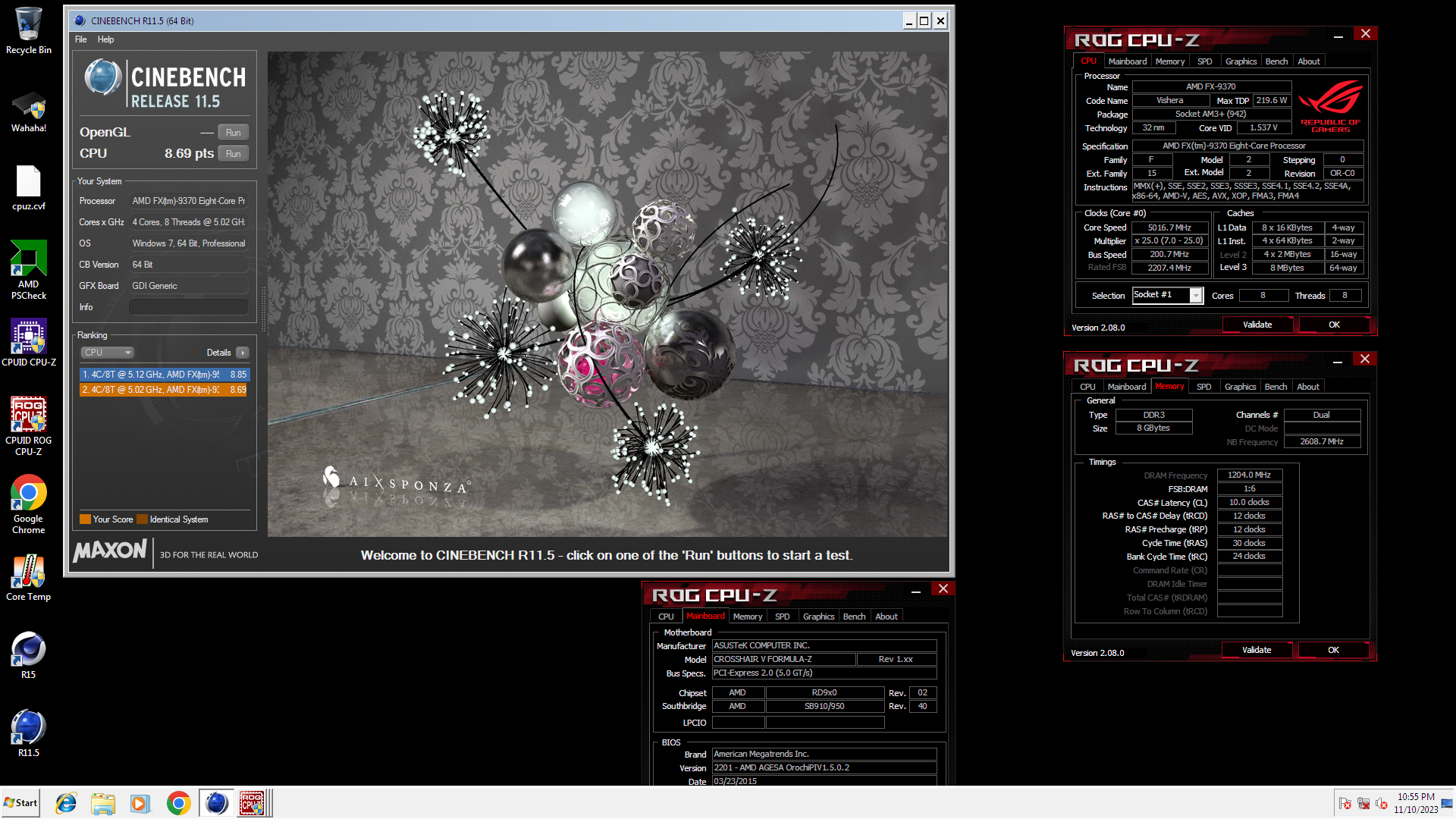Open the Help menu in Cinebench
The image size is (1456, 819).
coord(105,39)
